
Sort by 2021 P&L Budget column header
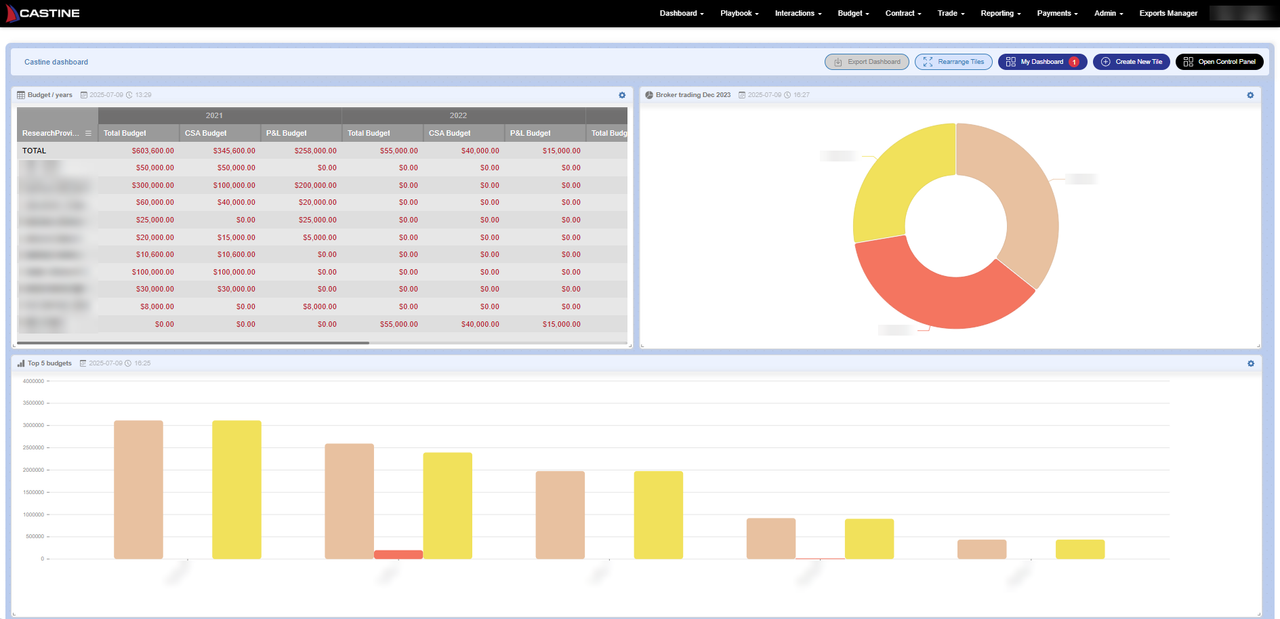click(x=301, y=133)
